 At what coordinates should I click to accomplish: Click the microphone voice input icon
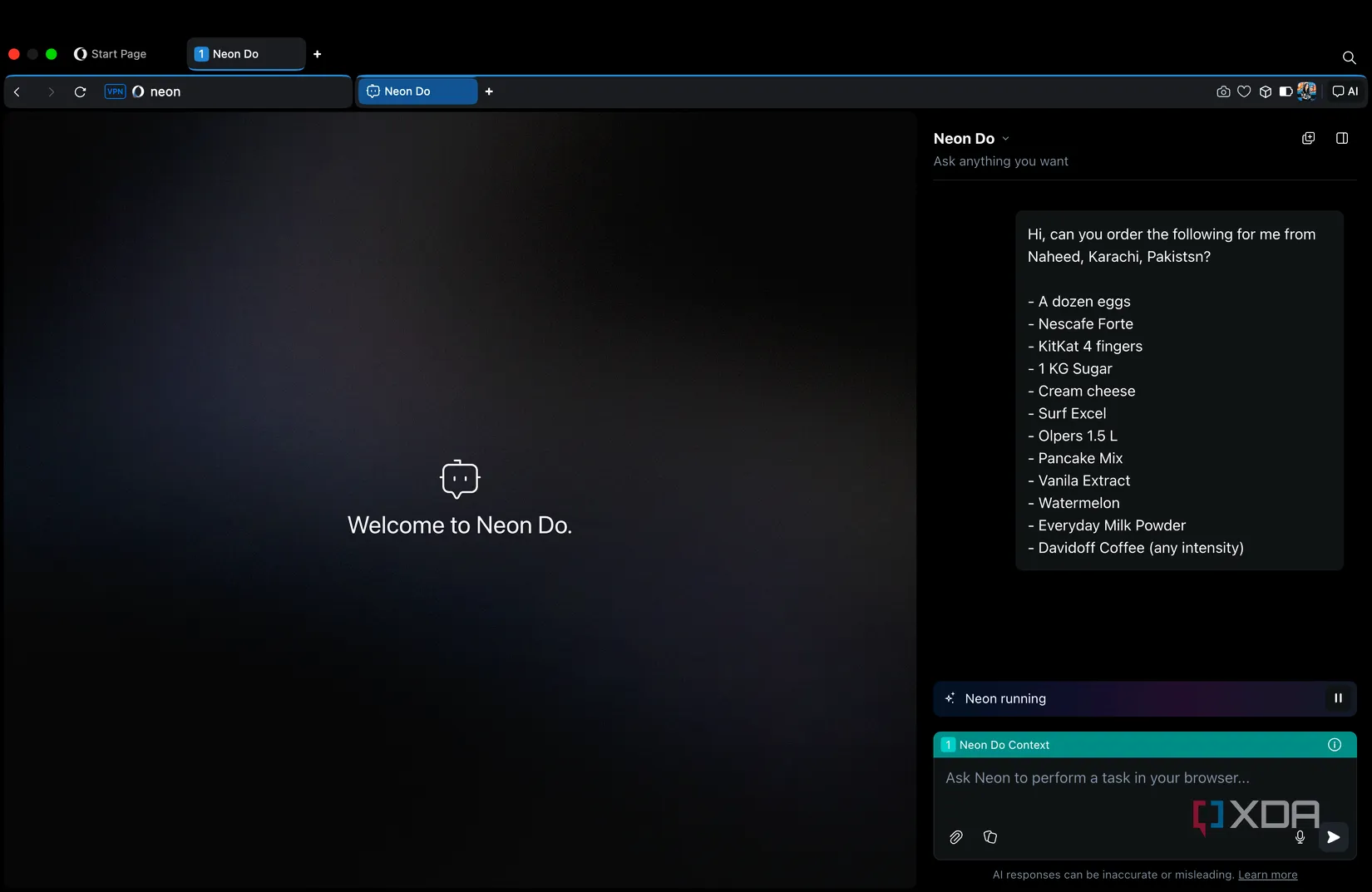1300,837
